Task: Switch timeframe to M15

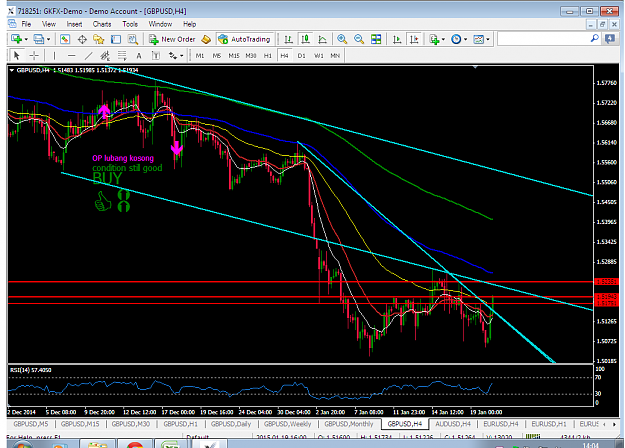Action: 234,56
